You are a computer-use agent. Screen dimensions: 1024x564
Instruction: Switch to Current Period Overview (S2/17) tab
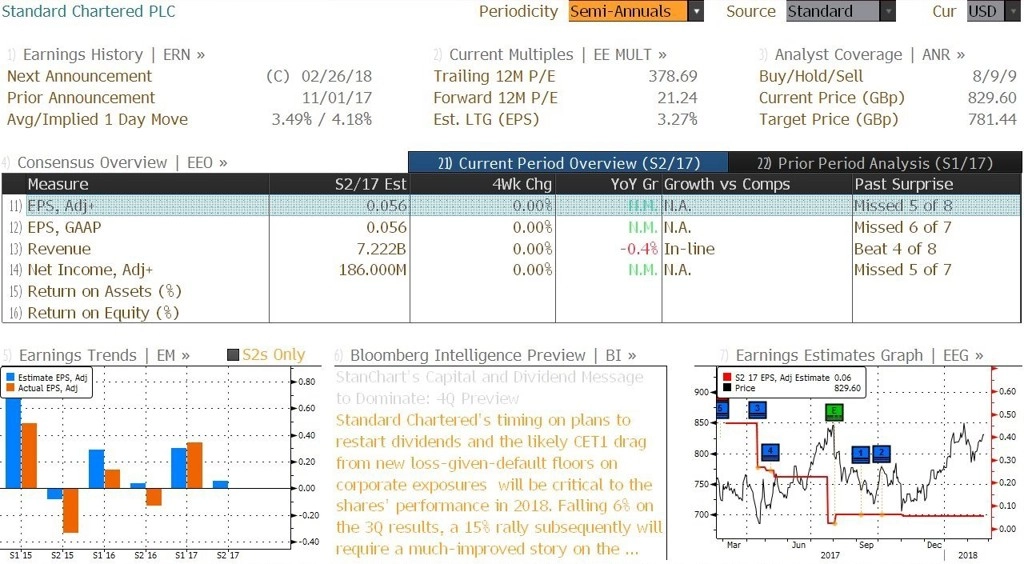tap(568, 163)
